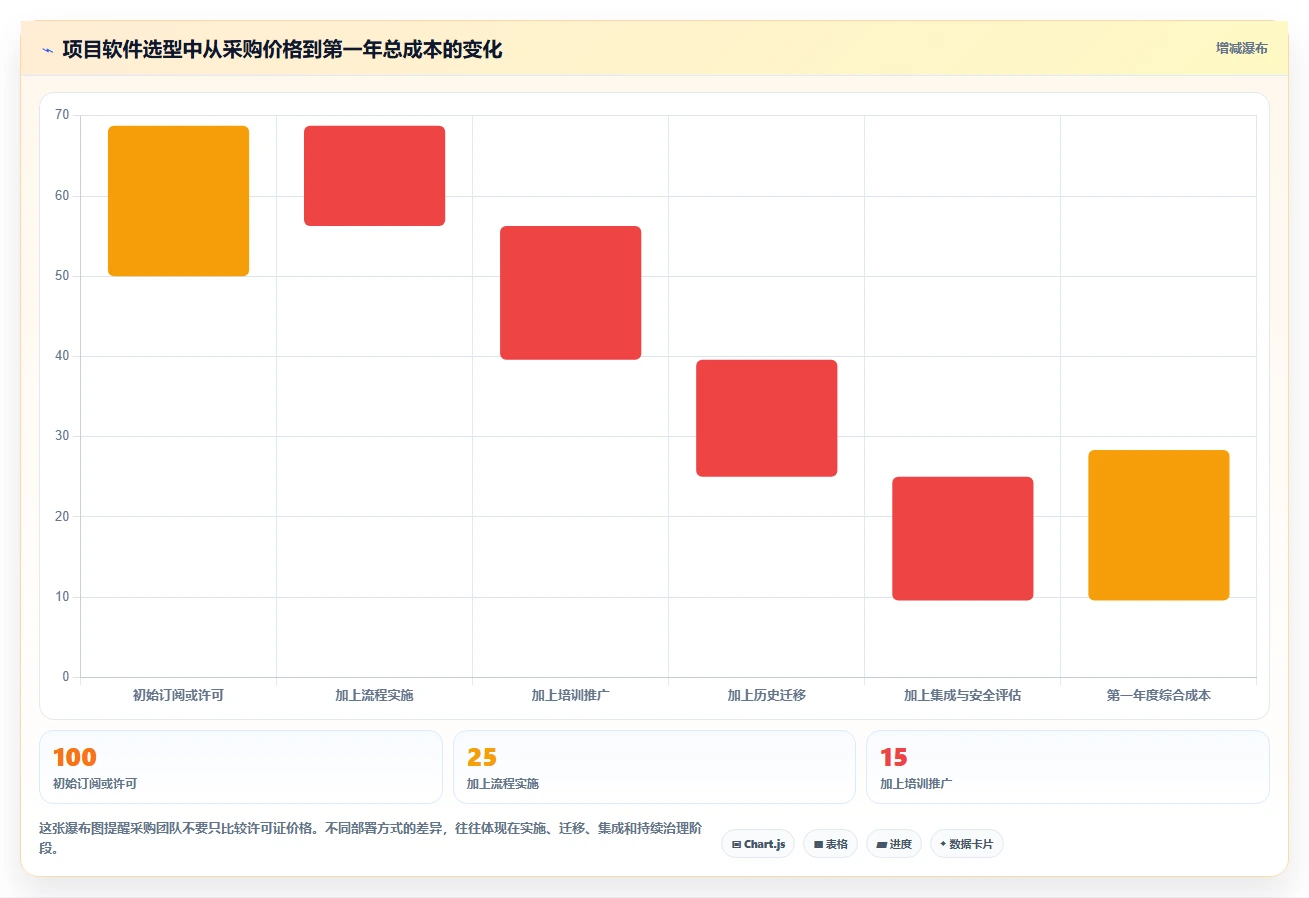This screenshot has height=898, width=1309.
Task: Click the y-axis value 10
Action: click(x=62, y=597)
